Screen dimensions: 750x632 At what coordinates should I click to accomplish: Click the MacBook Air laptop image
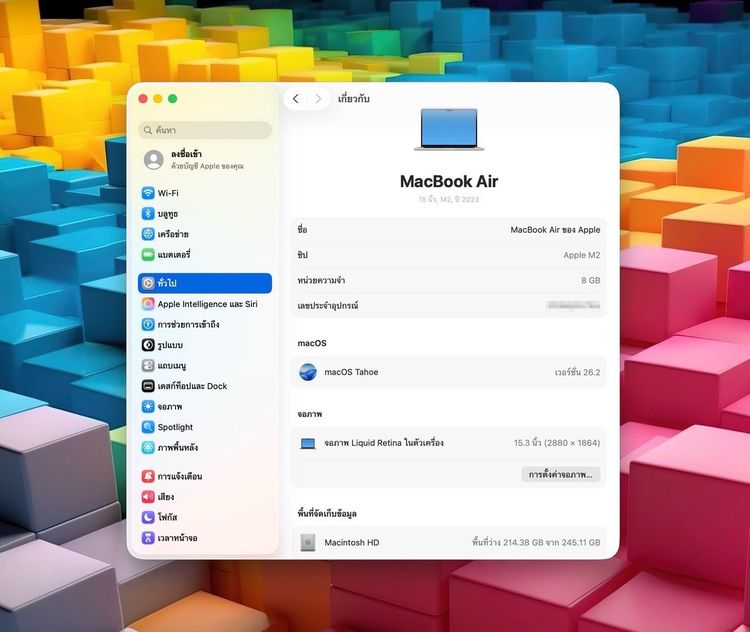tap(449, 130)
